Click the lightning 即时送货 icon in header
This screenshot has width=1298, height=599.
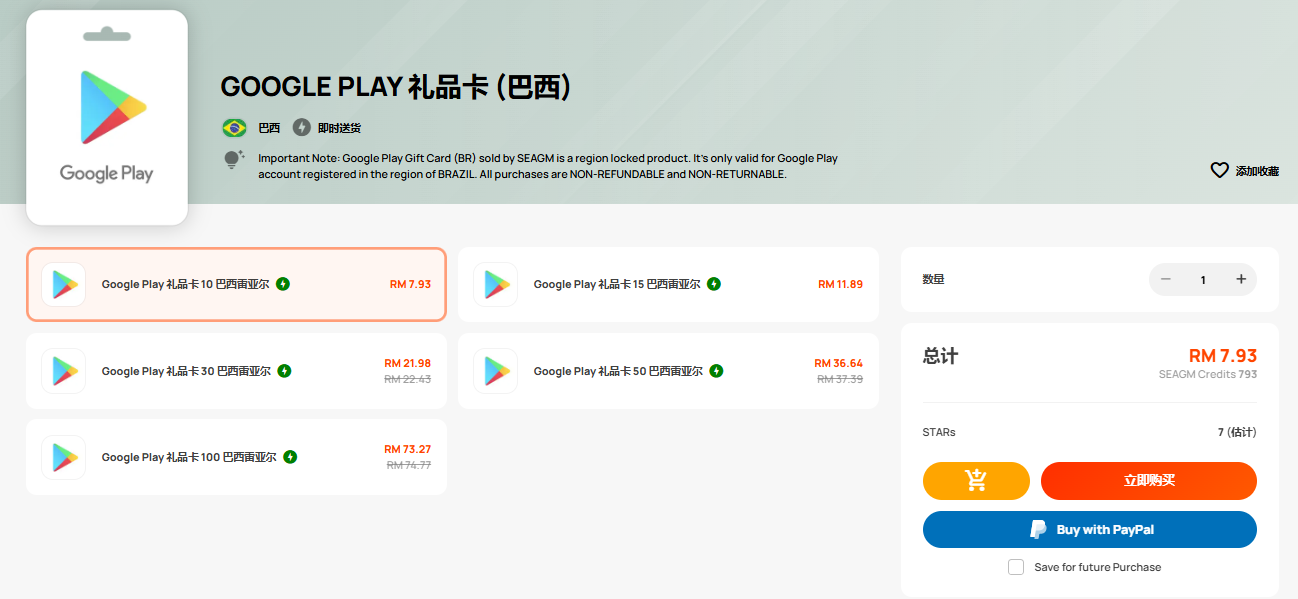302,128
